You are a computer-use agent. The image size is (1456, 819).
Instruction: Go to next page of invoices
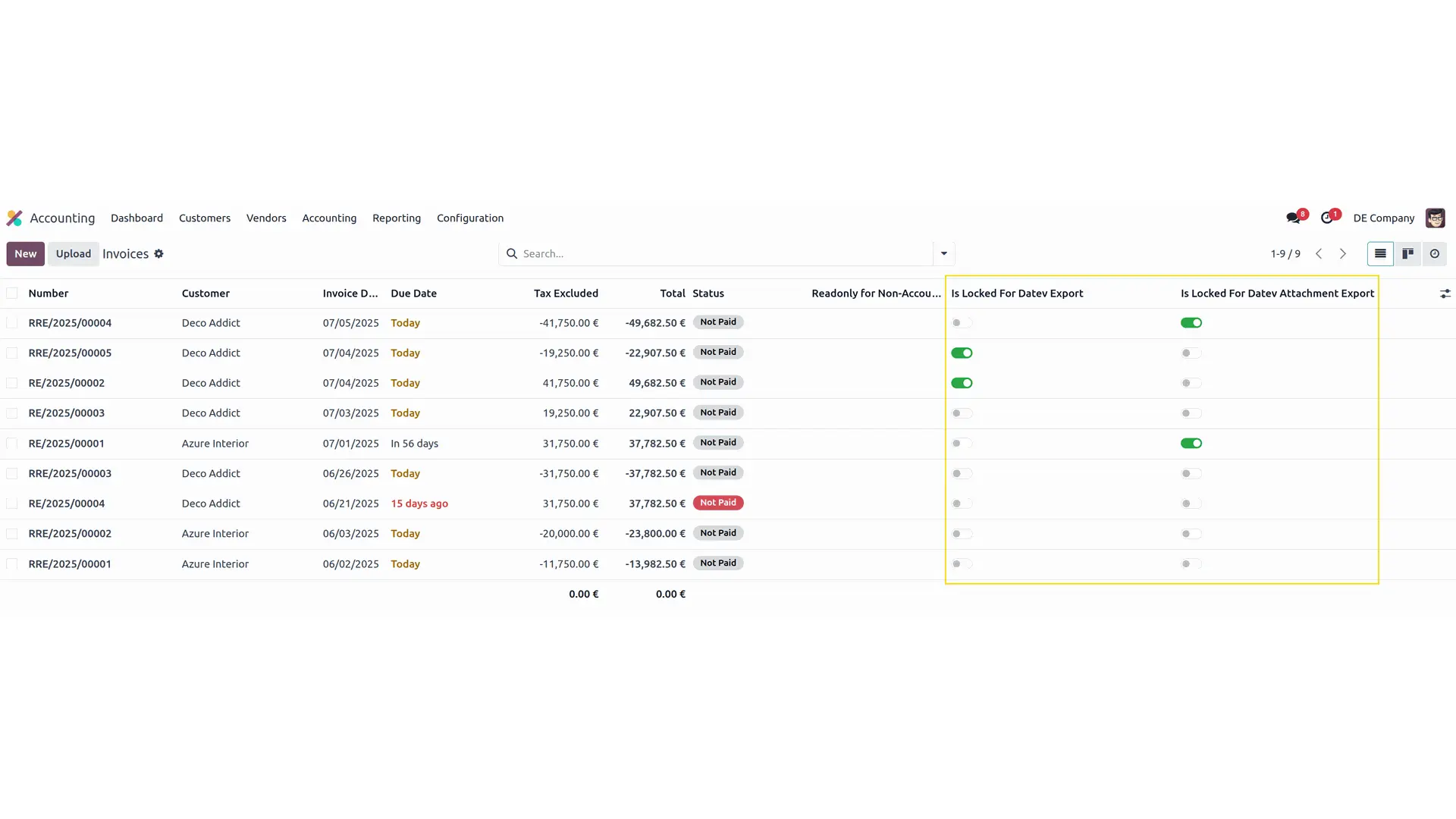(x=1343, y=253)
